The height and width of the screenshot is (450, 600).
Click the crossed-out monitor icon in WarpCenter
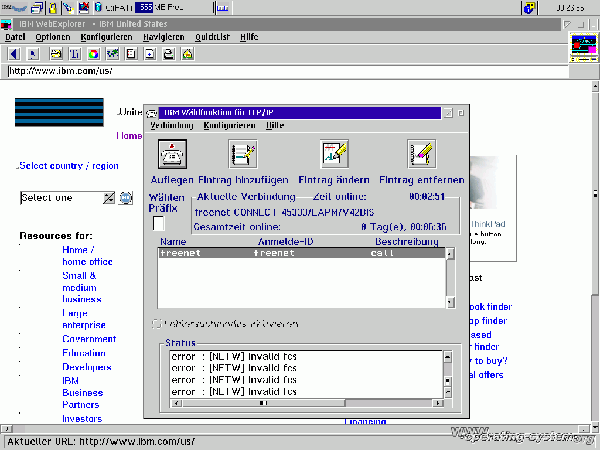click(84, 7)
